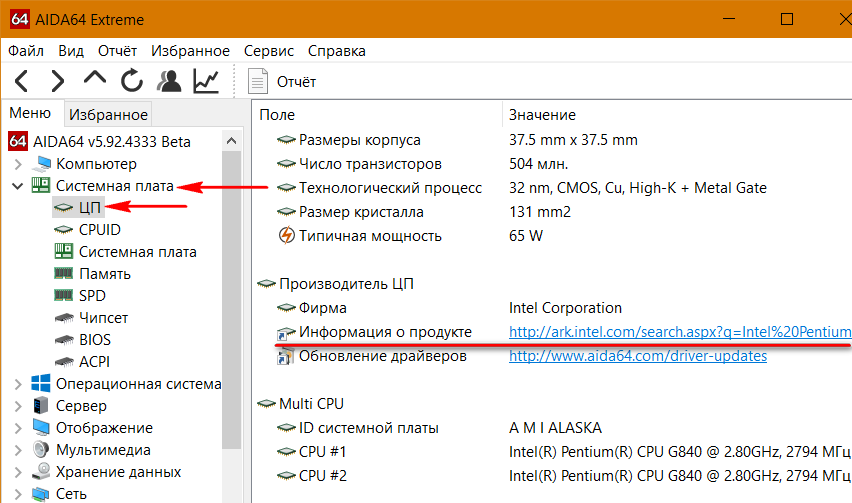Click the Отчёт report button in the toolbar

tap(282, 81)
